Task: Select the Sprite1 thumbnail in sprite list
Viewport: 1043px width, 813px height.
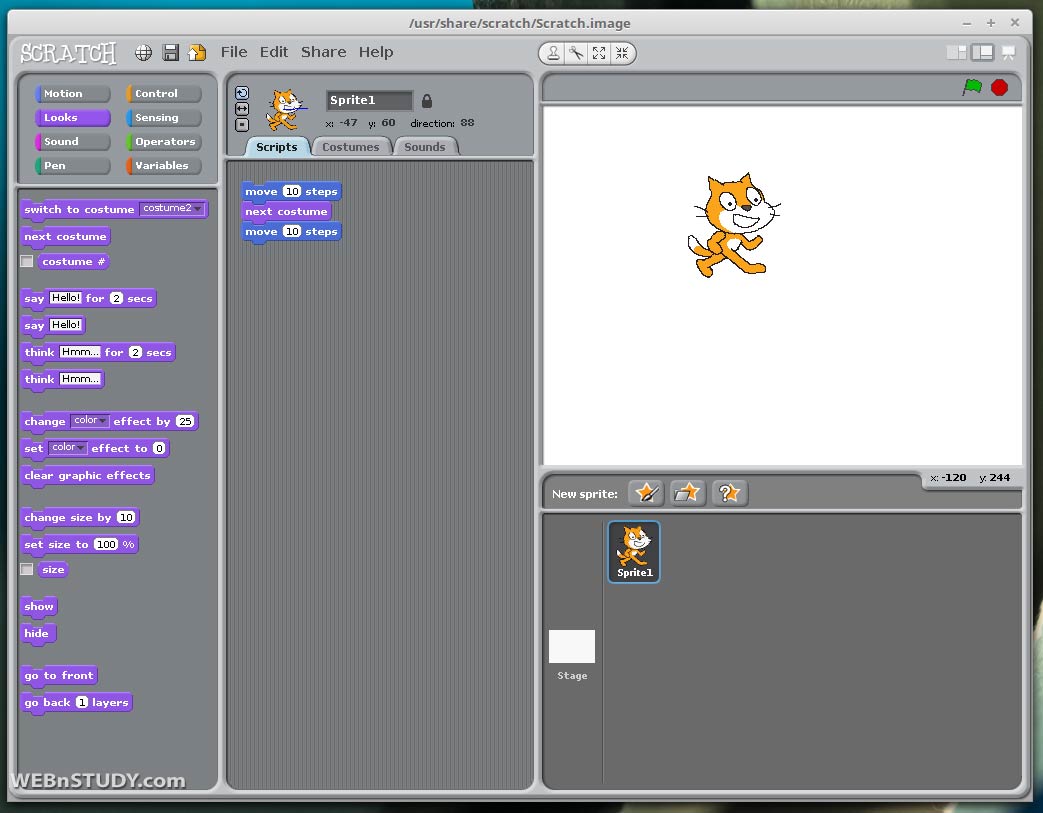Action: [634, 552]
